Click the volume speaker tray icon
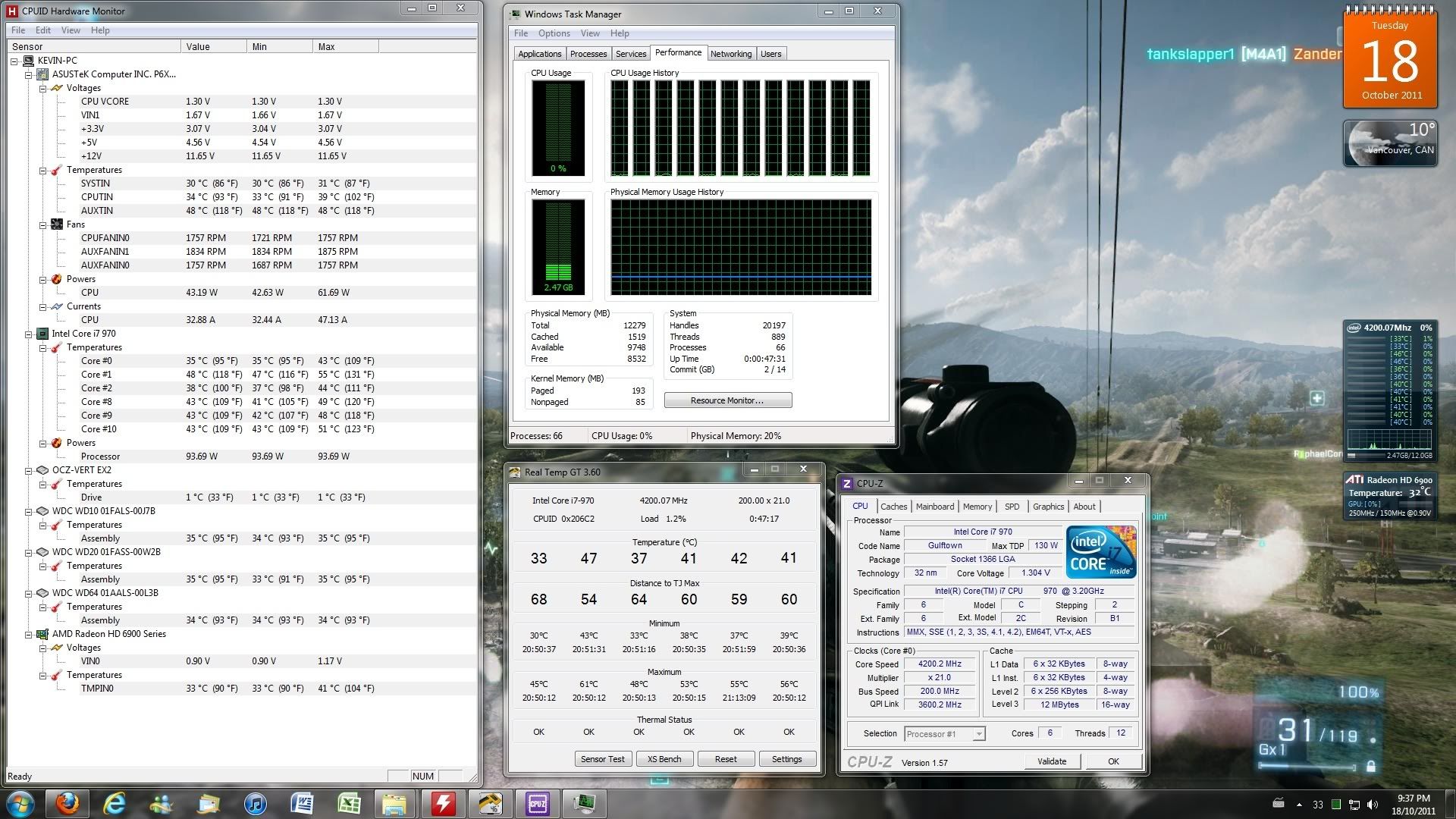Image resolution: width=1456 pixels, height=819 pixels. pyautogui.click(x=1372, y=805)
